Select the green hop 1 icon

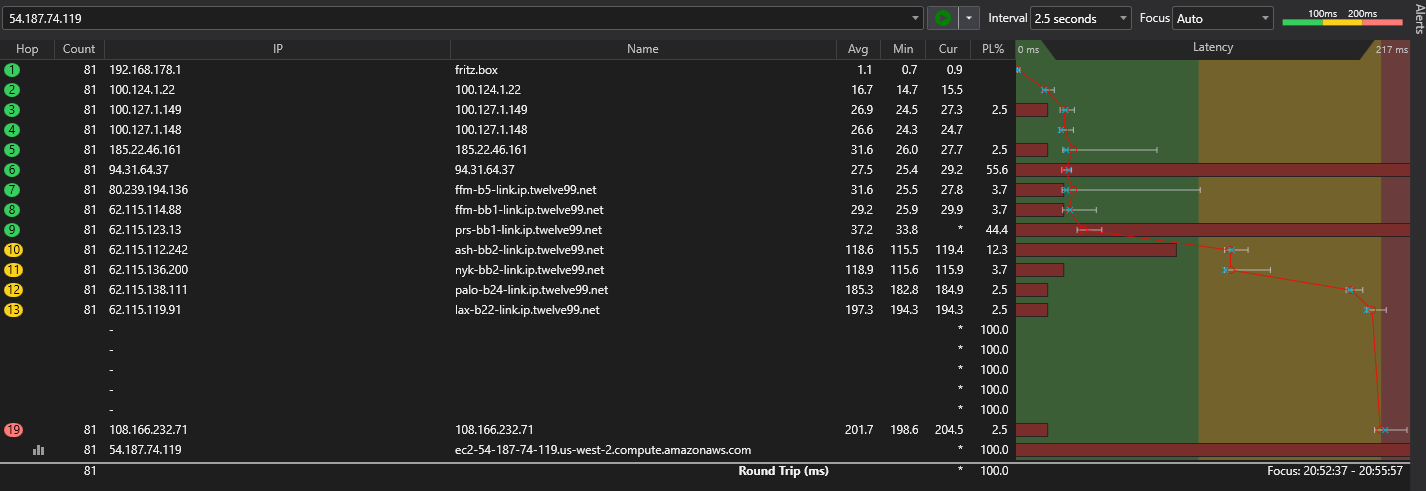[x=12, y=70]
